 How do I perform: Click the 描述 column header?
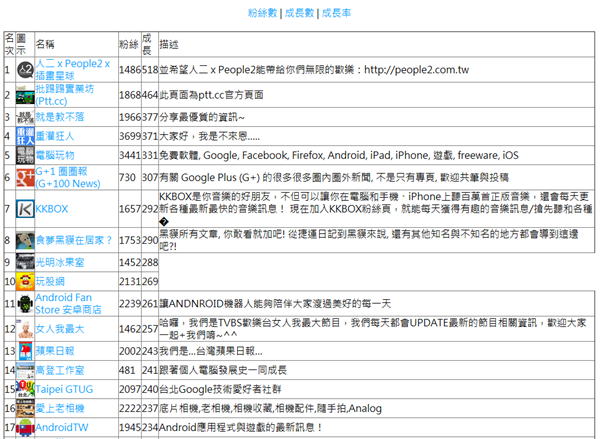coord(169,44)
